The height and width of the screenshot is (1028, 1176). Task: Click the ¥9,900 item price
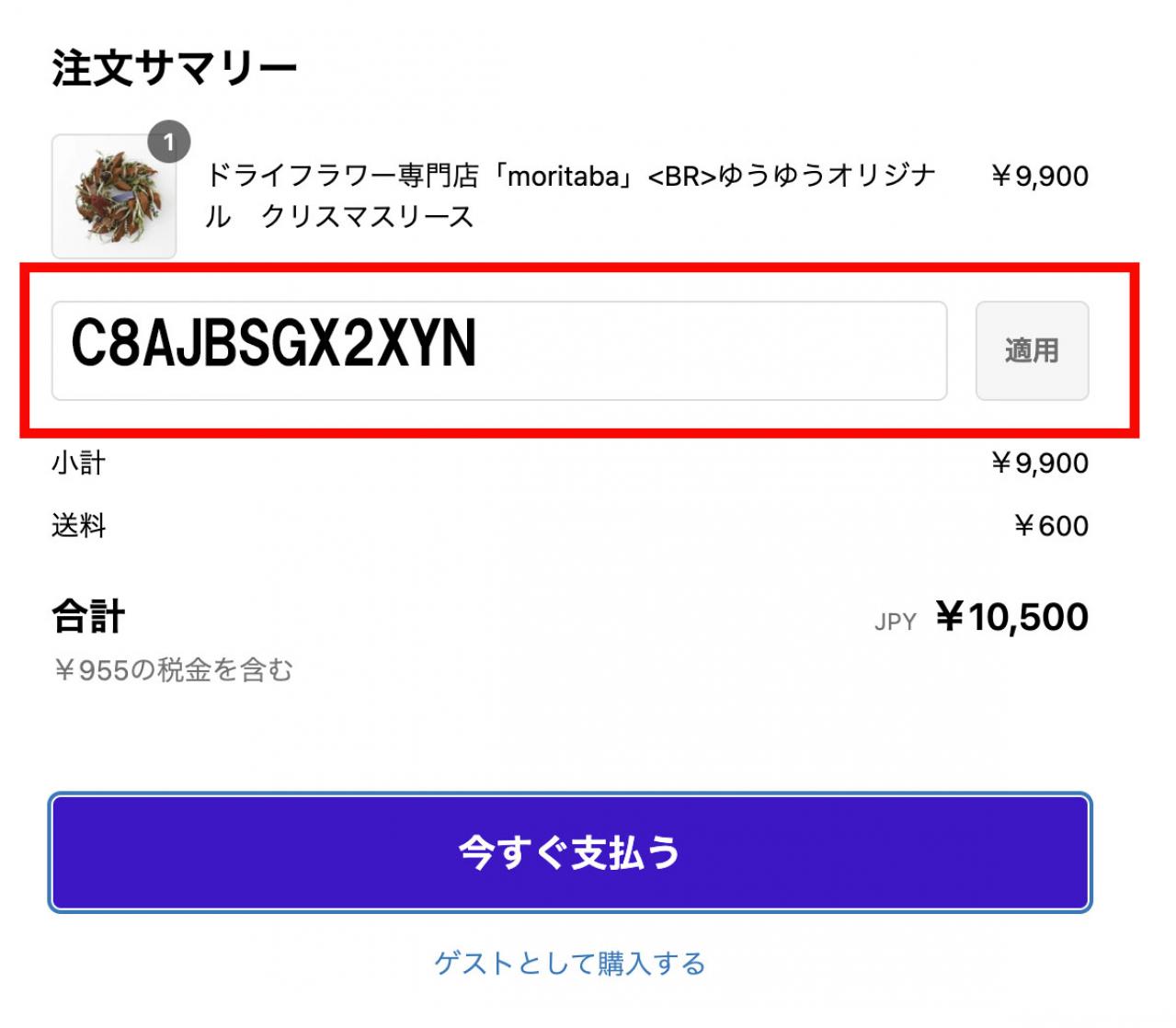tap(1040, 176)
